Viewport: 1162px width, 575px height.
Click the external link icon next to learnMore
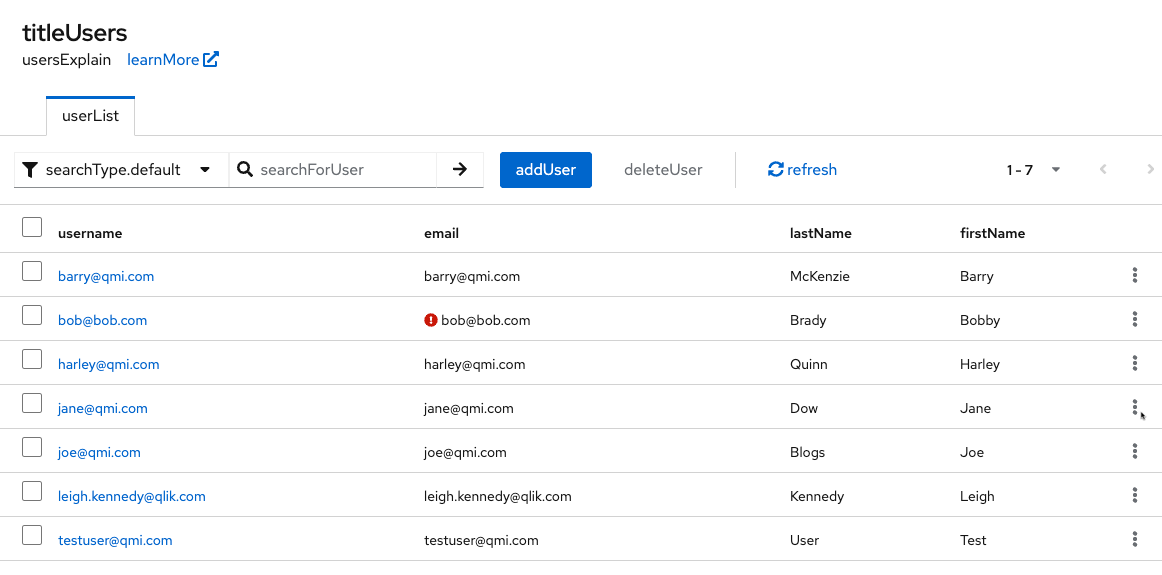[211, 59]
